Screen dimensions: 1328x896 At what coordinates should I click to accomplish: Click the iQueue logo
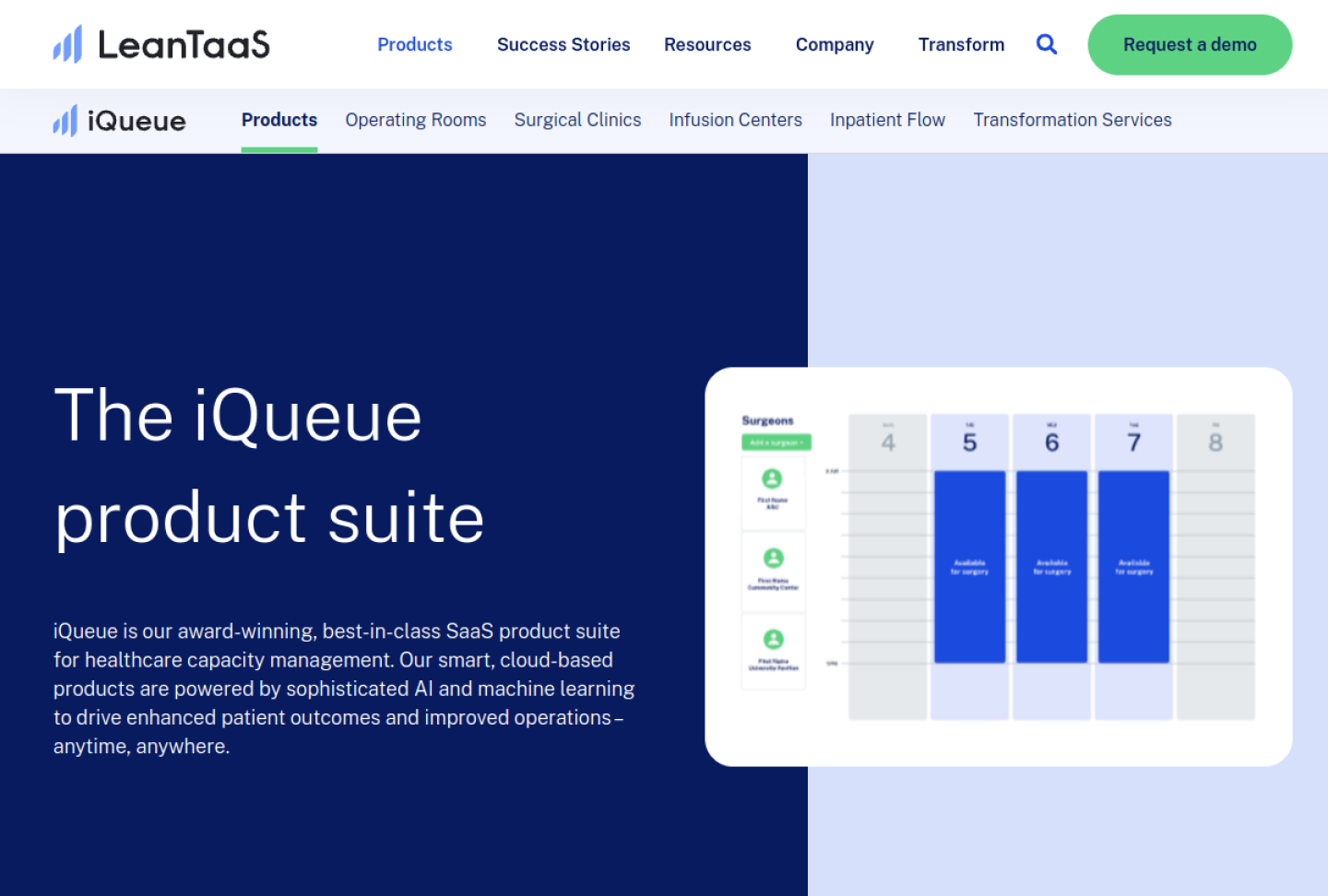click(x=119, y=121)
